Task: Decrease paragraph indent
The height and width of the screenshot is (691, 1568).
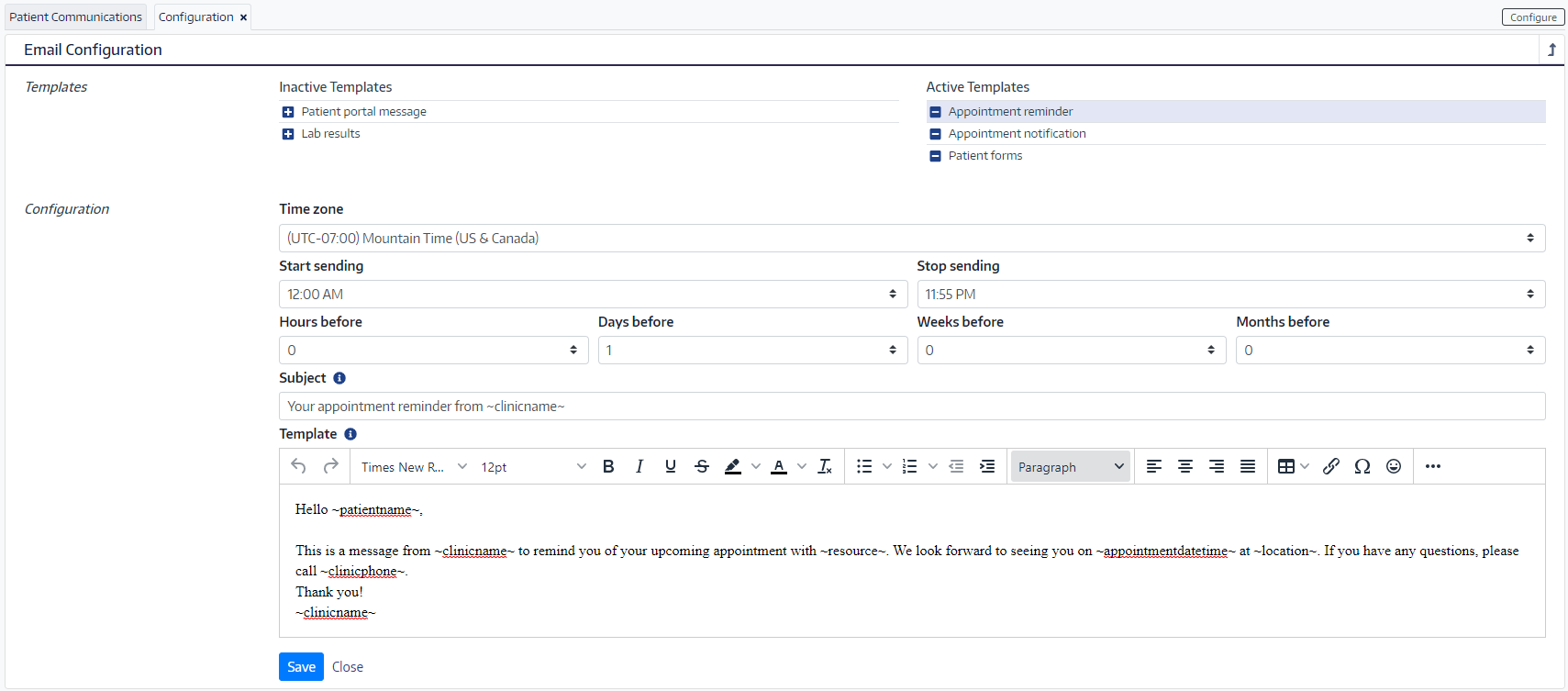Action: (956, 466)
